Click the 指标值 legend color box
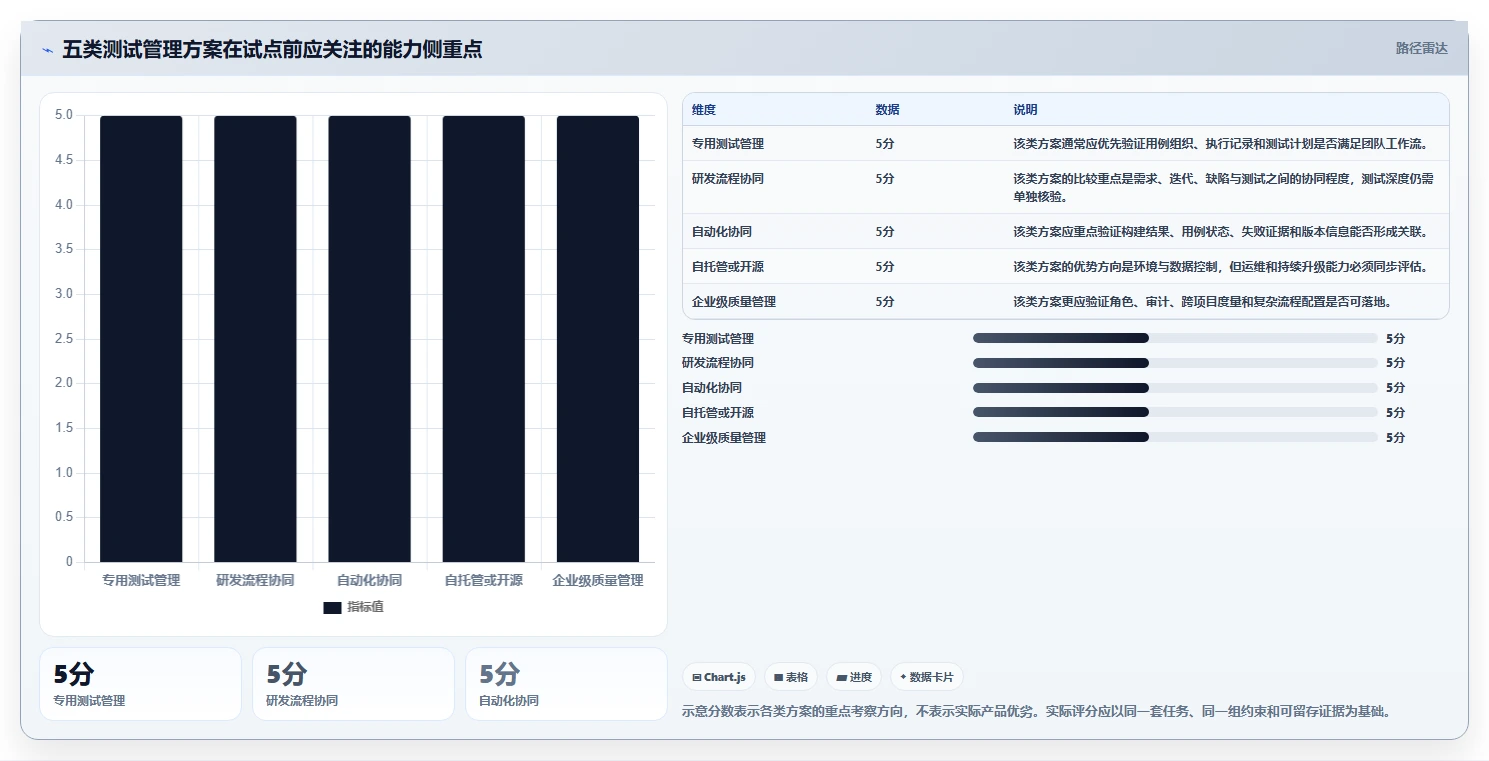The height and width of the screenshot is (761, 1489). 332,607
